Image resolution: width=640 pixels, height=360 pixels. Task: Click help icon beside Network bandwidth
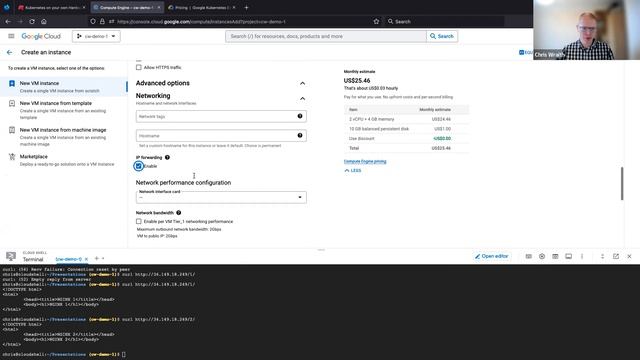(178, 213)
